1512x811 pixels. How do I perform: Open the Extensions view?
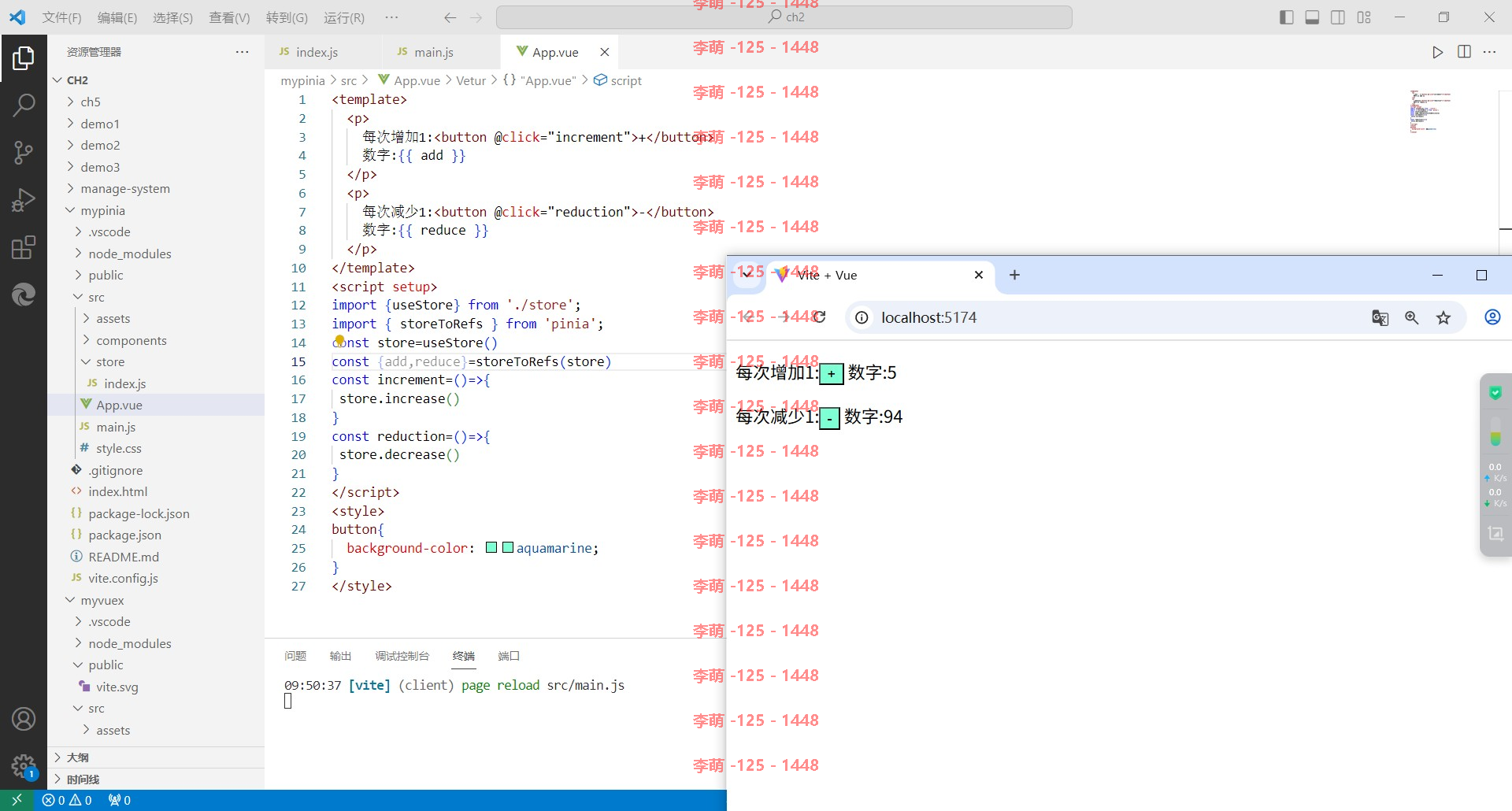(24, 247)
